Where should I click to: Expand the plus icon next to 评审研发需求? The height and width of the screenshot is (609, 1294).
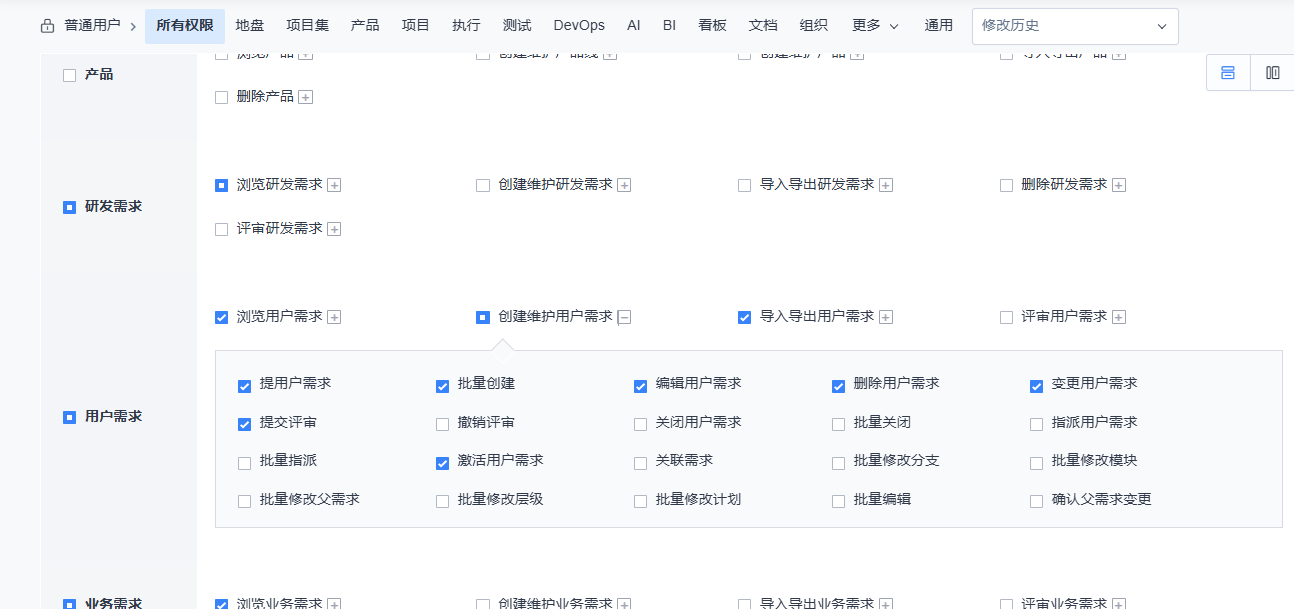point(334,229)
